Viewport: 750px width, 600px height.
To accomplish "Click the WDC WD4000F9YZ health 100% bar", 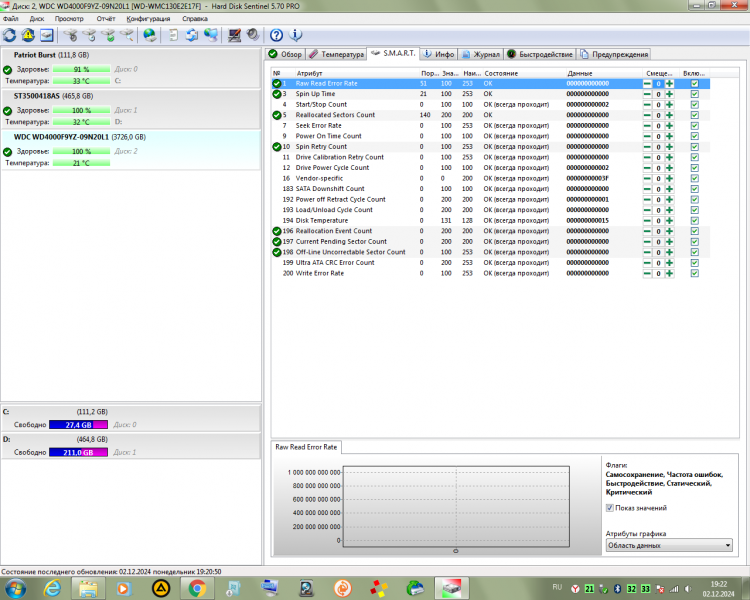I will 81,151.
